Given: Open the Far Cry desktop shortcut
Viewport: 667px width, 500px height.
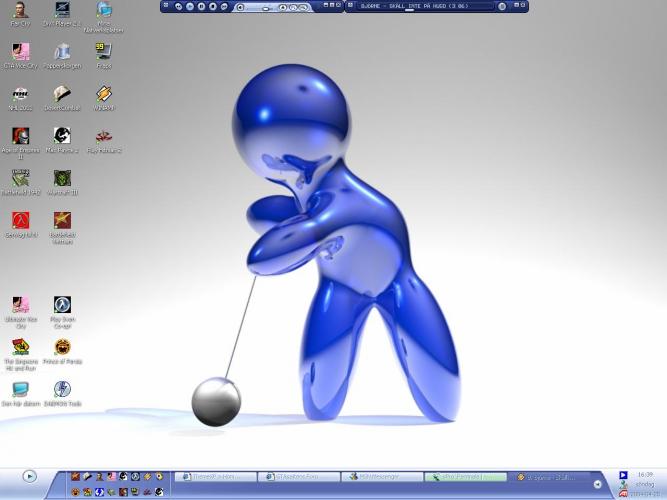Looking at the screenshot, I should pyautogui.click(x=20, y=11).
